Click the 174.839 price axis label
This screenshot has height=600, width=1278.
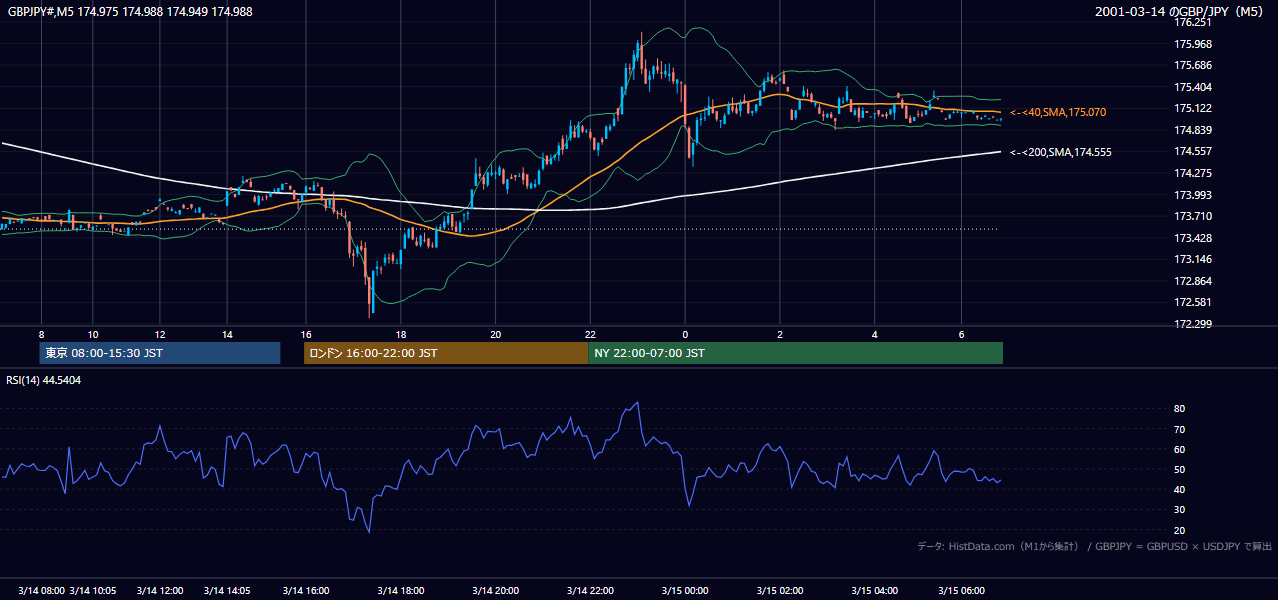(1192, 130)
